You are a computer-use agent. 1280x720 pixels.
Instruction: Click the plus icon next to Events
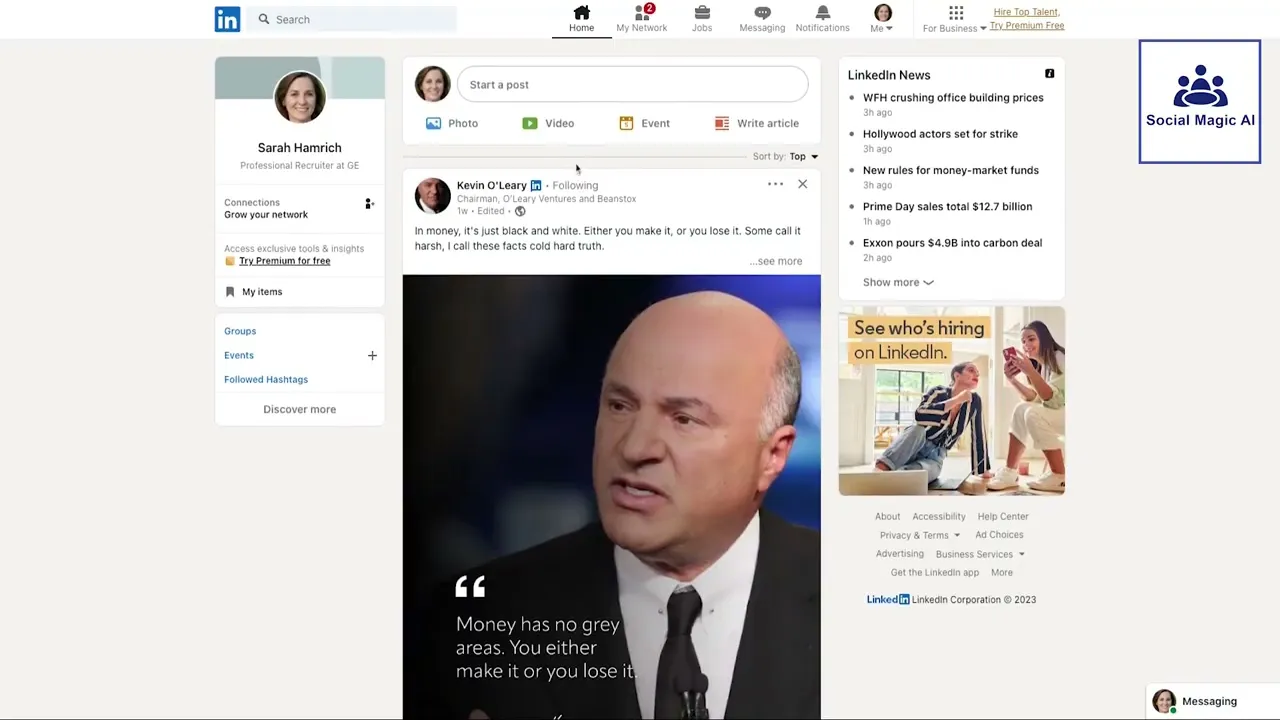[372, 355]
